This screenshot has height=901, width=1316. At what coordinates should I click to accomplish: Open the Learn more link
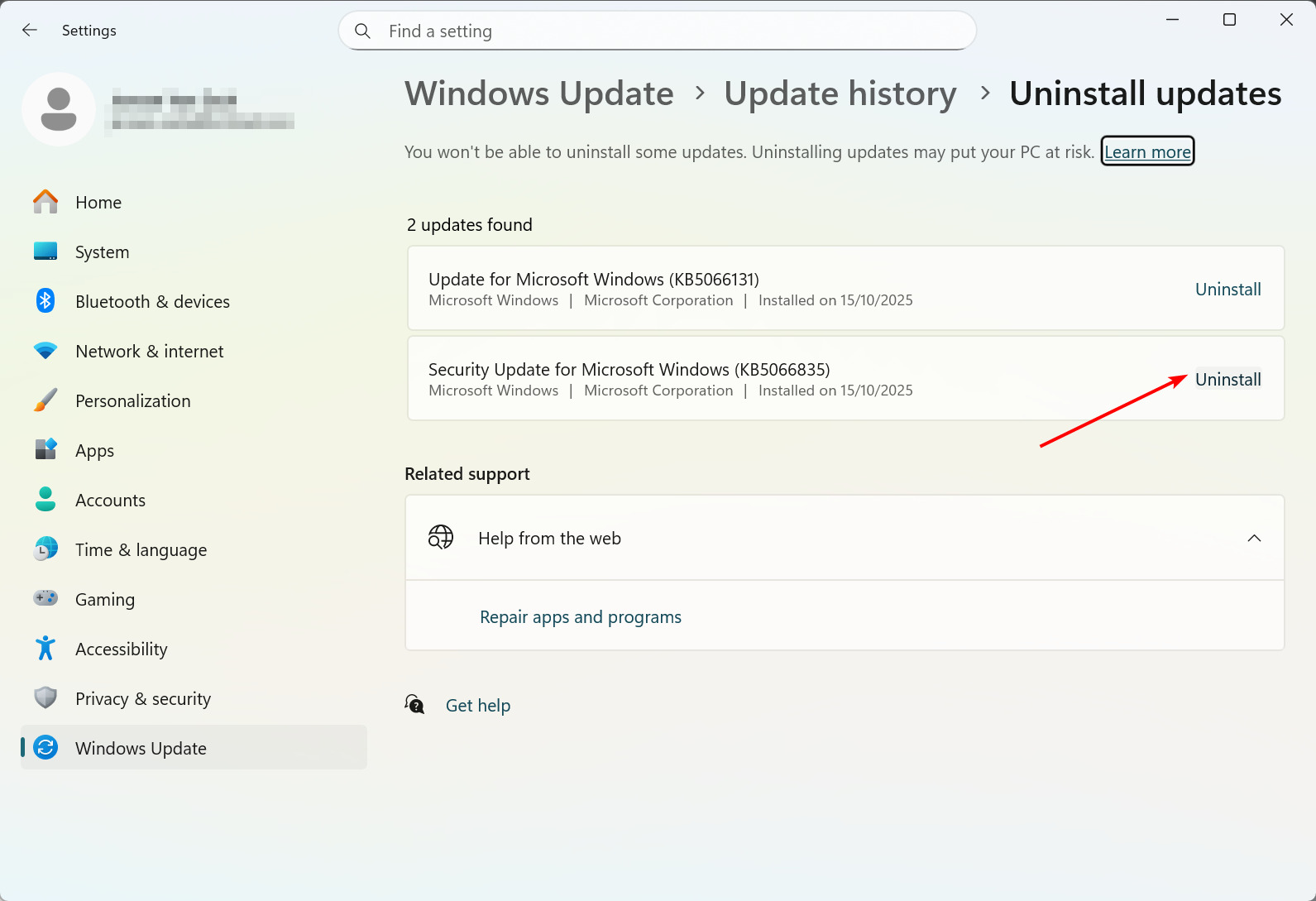tap(1147, 152)
